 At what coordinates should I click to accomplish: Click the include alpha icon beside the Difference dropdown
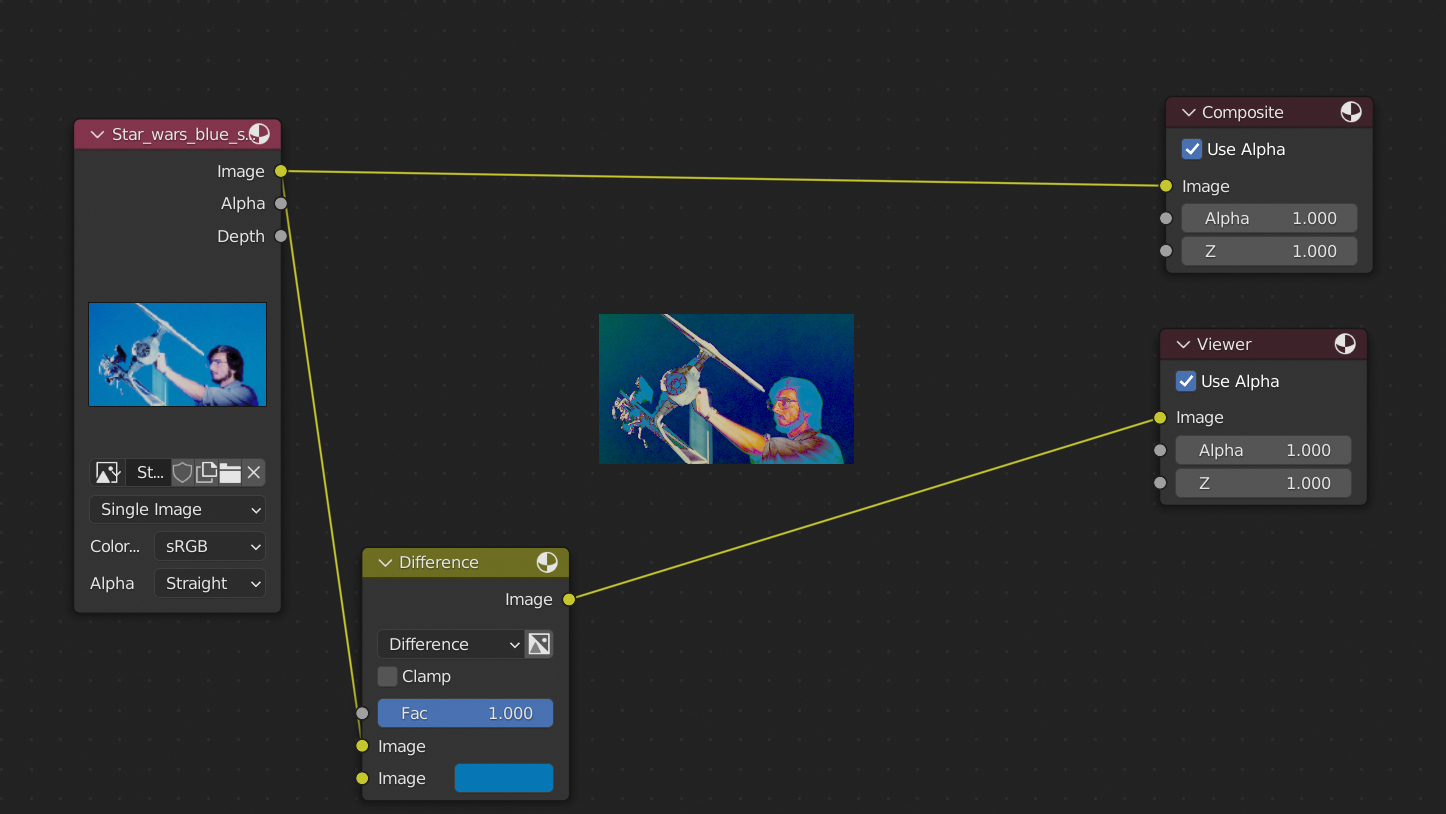tap(539, 644)
